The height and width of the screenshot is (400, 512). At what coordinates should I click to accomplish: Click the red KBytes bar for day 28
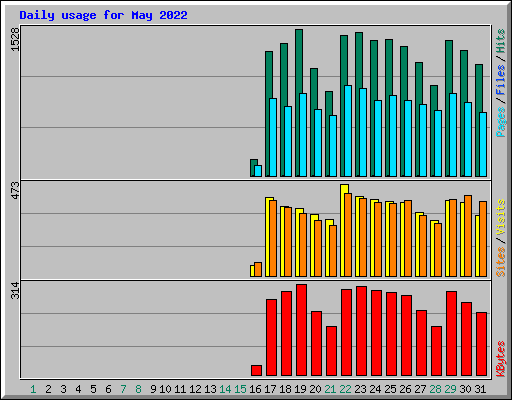(436, 351)
